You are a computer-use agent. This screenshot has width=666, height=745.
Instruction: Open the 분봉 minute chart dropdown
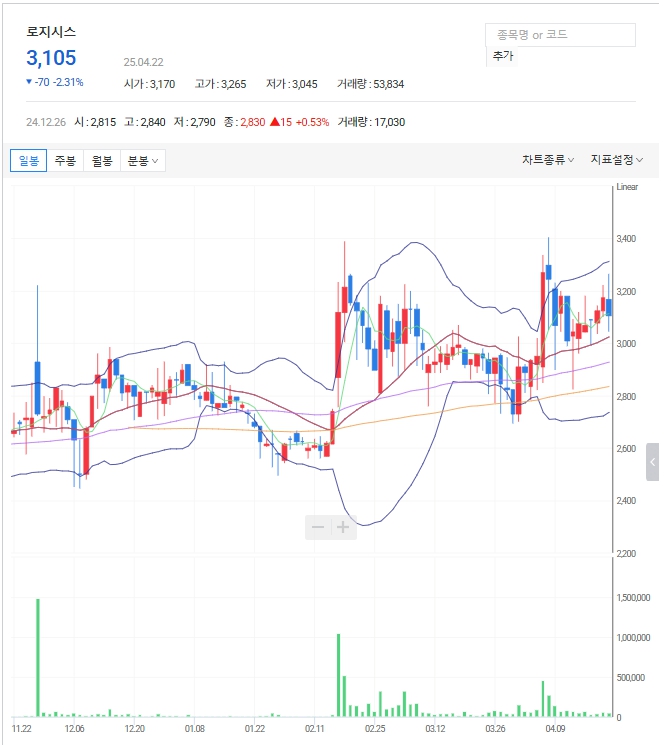coord(143,161)
